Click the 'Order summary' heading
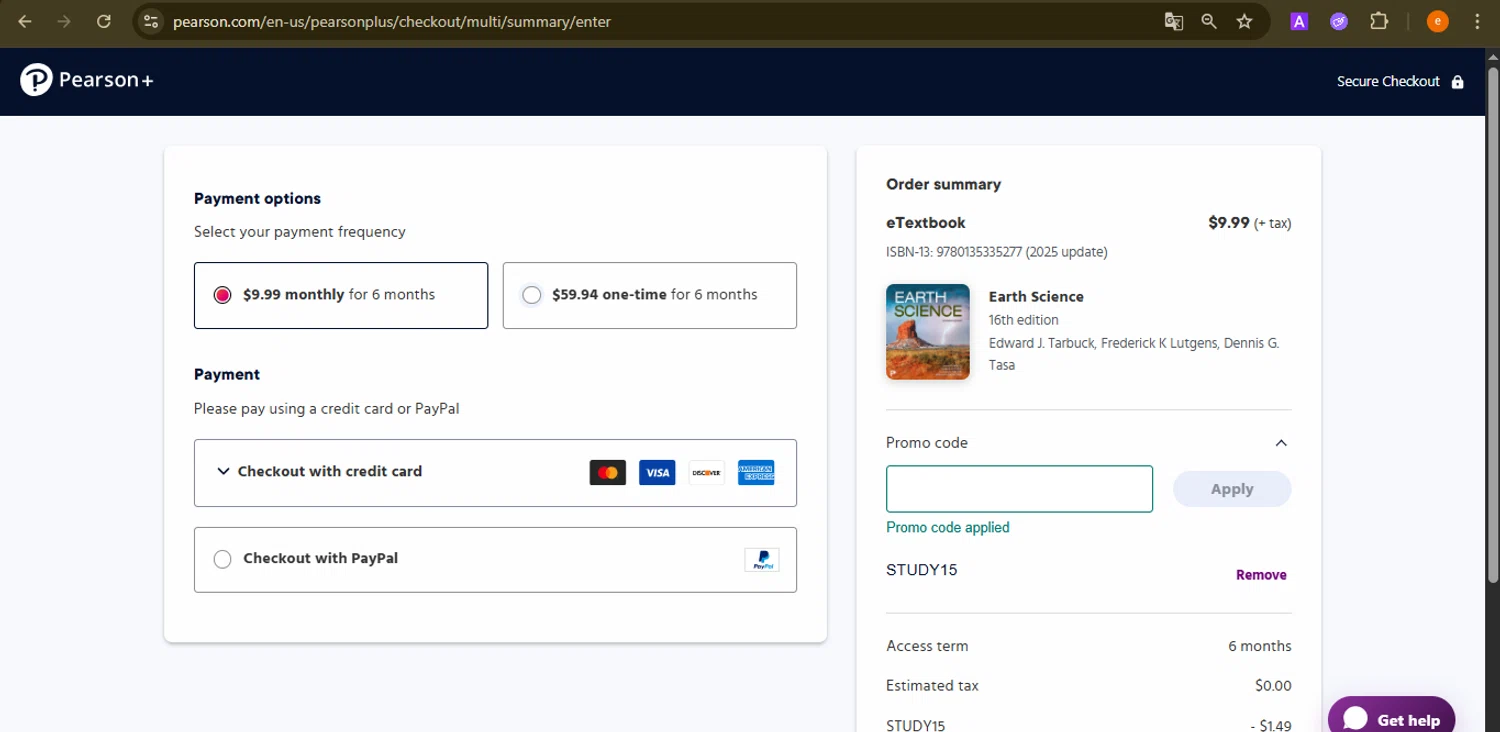Viewport: 1500px width, 732px height. click(x=943, y=184)
